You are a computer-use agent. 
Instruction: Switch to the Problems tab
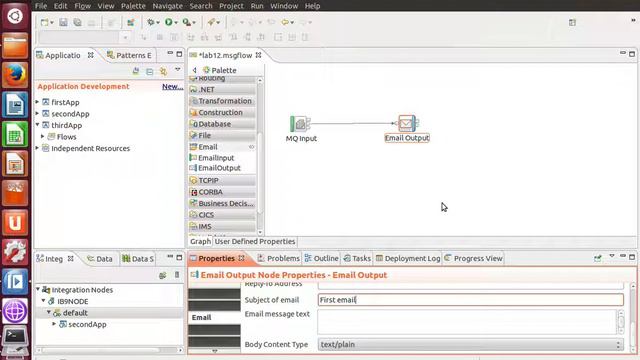click(279, 258)
